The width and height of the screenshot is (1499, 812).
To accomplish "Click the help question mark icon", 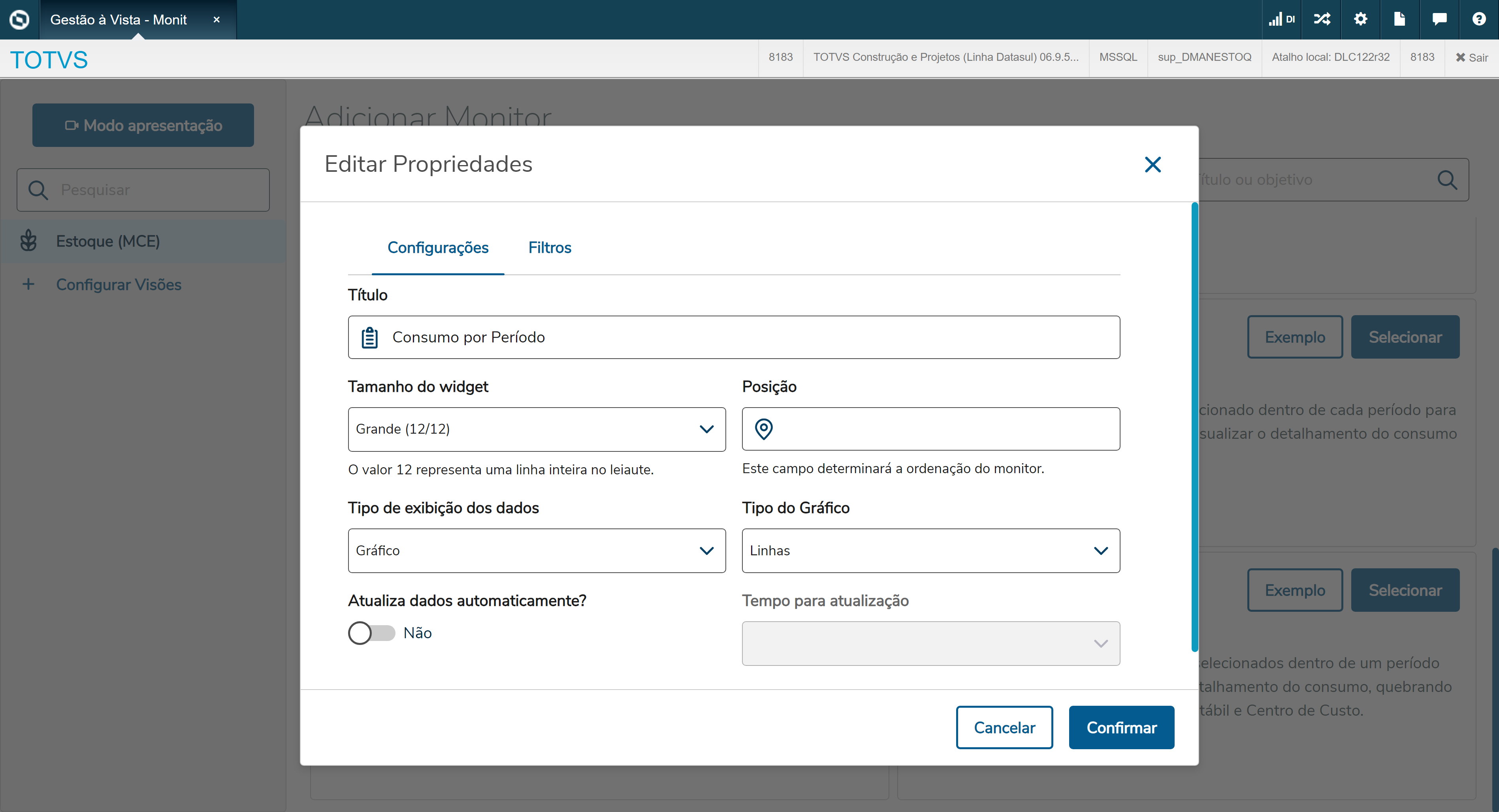I will (x=1478, y=19).
